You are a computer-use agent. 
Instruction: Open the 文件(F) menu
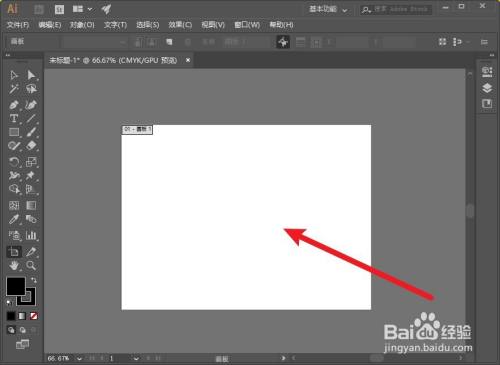pyautogui.click(x=18, y=25)
